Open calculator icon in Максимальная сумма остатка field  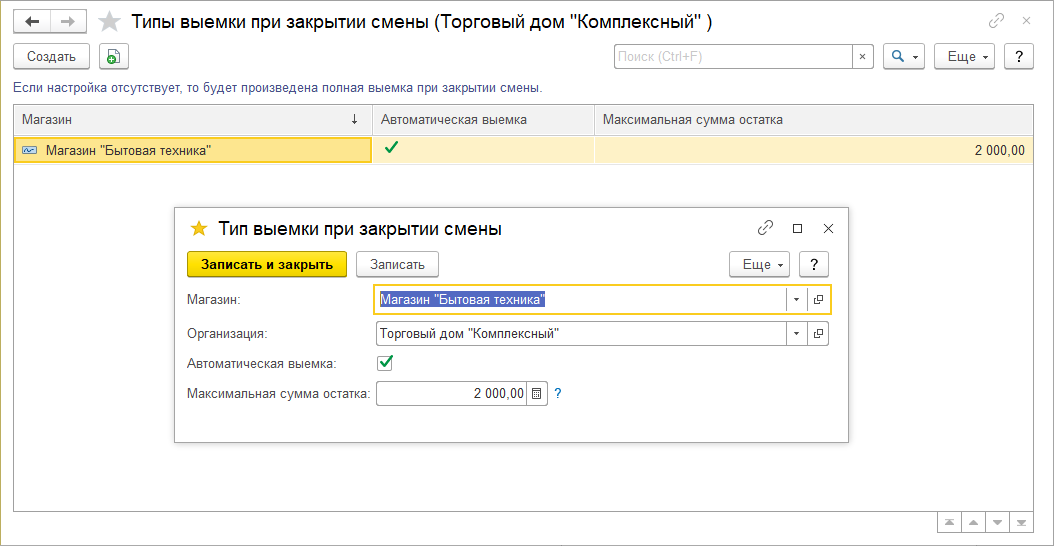coord(537,394)
